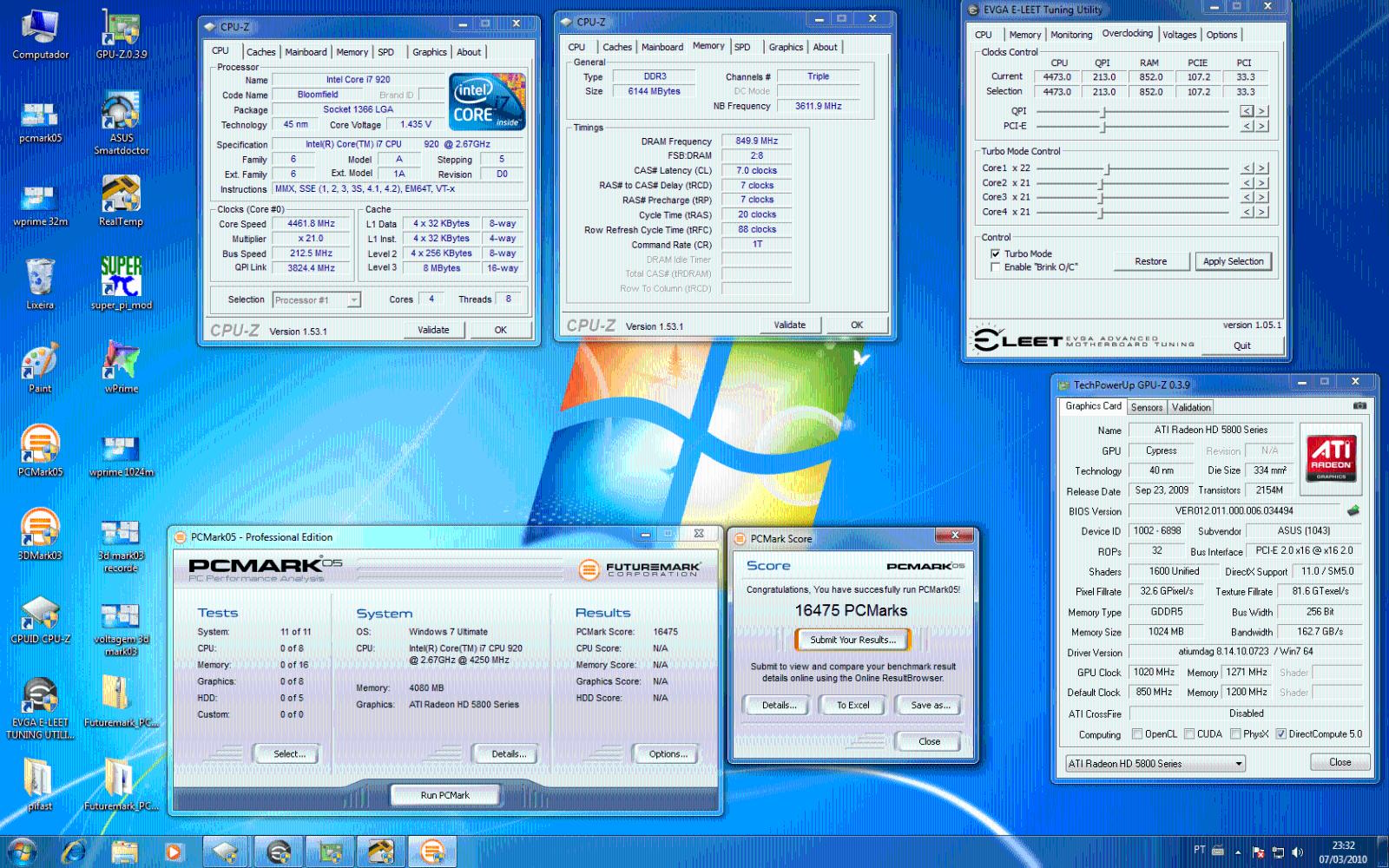The image size is (1389, 868).
Task: Click the GPU-Z screenshot camera icon
Action: tap(1359, 405)
